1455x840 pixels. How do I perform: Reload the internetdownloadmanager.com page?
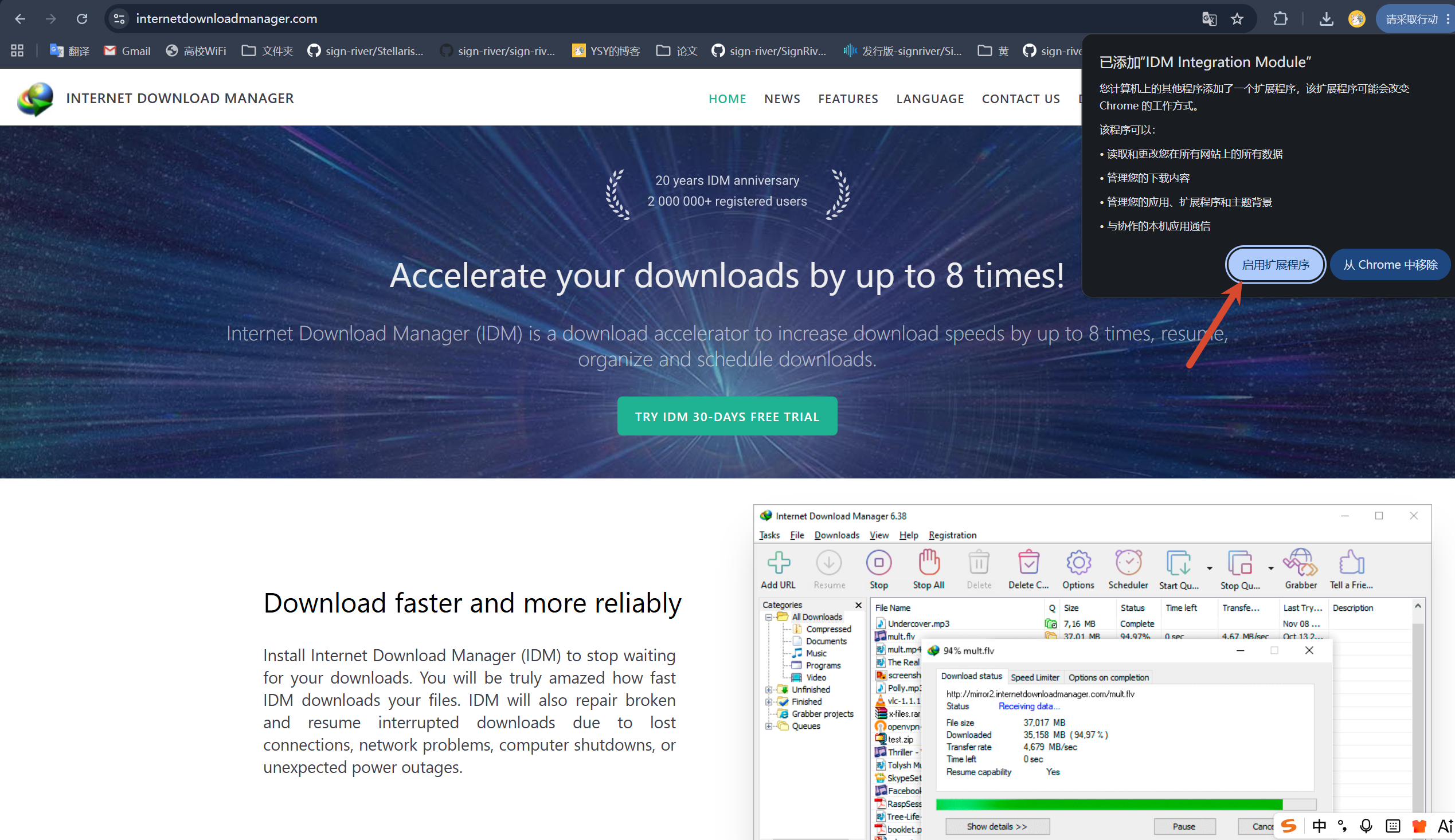pyautogui.click(x=82, y=18)
